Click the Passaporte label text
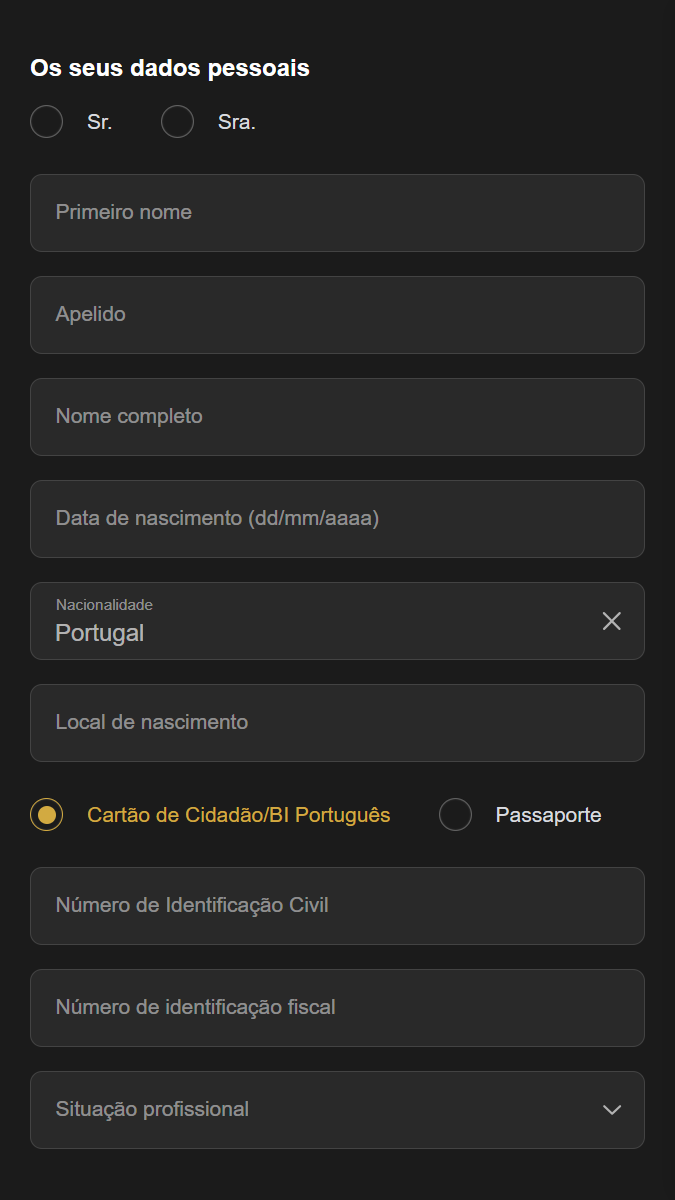The height and width of the screenshot is (1200, 675). click(548, 815)
